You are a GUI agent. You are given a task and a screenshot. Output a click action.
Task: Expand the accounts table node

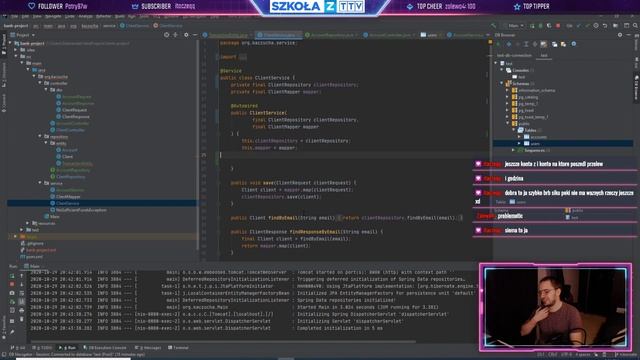point(519,137)
